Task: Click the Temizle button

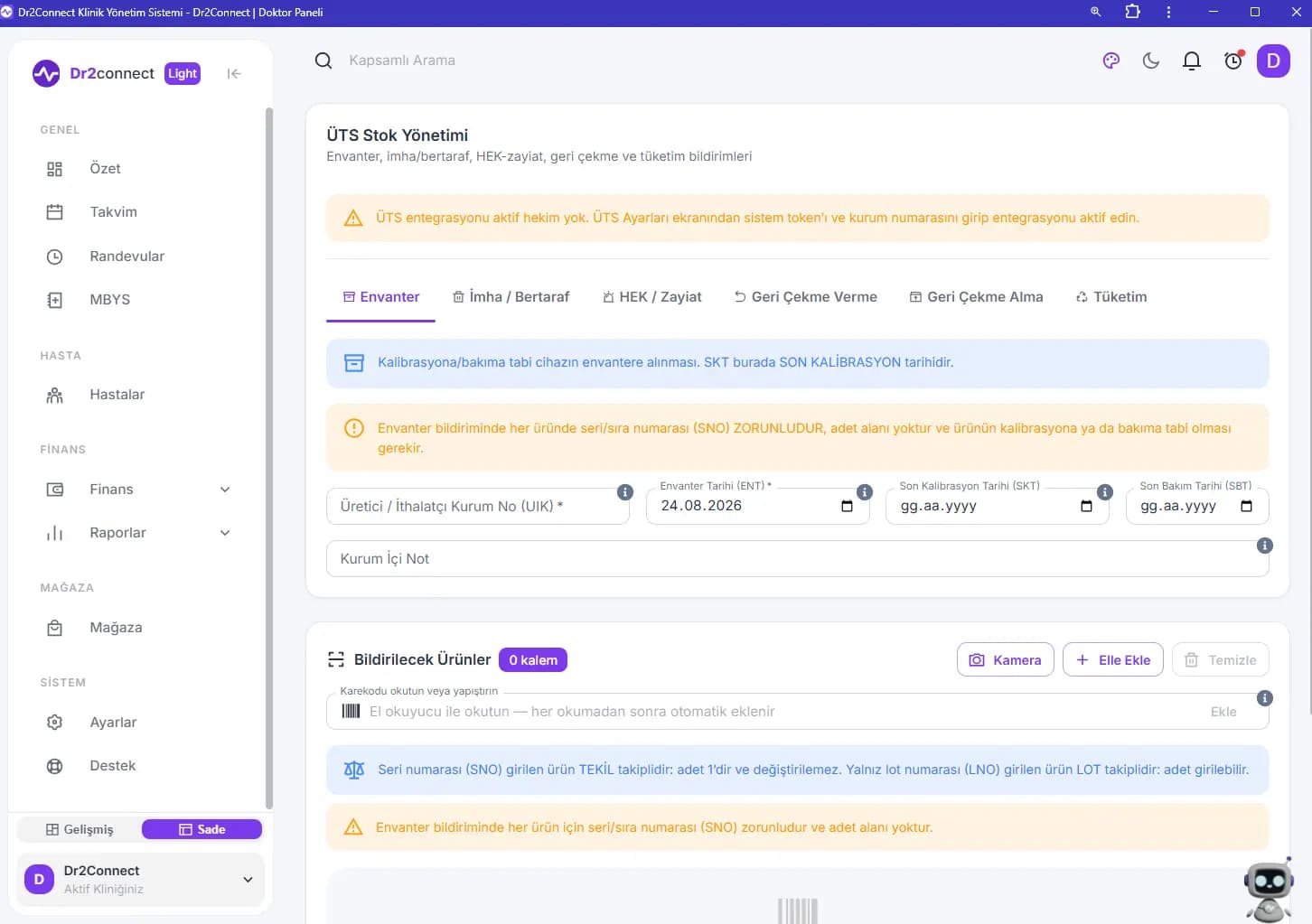Action: 1220,660
